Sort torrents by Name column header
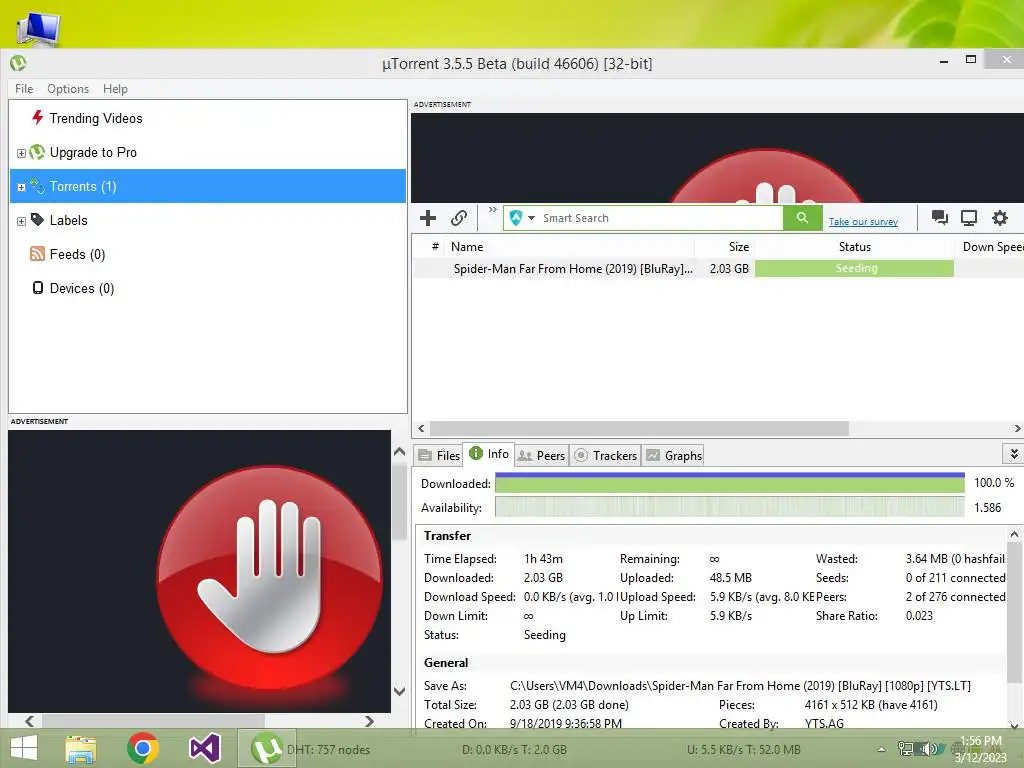Image resolution: width=1024 pixels, height=768 pixels. pos(569,247)
